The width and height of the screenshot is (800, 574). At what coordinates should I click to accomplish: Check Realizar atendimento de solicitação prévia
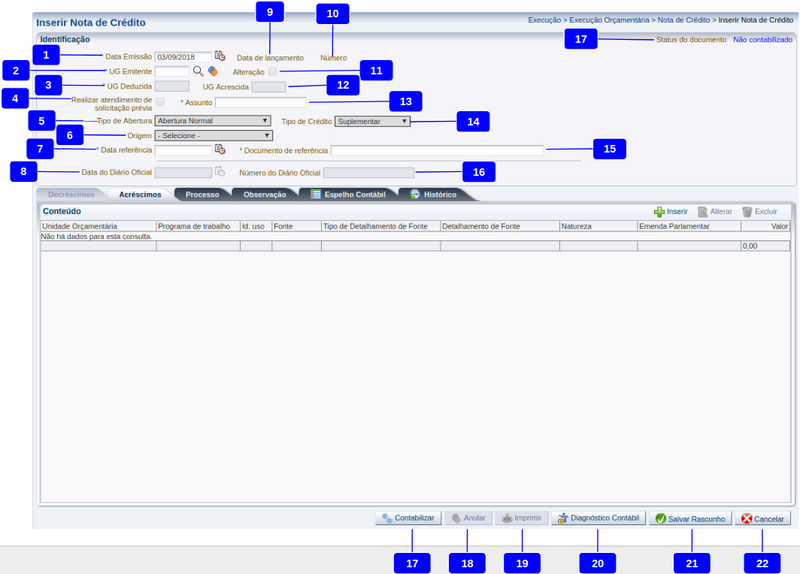point(161,102)
